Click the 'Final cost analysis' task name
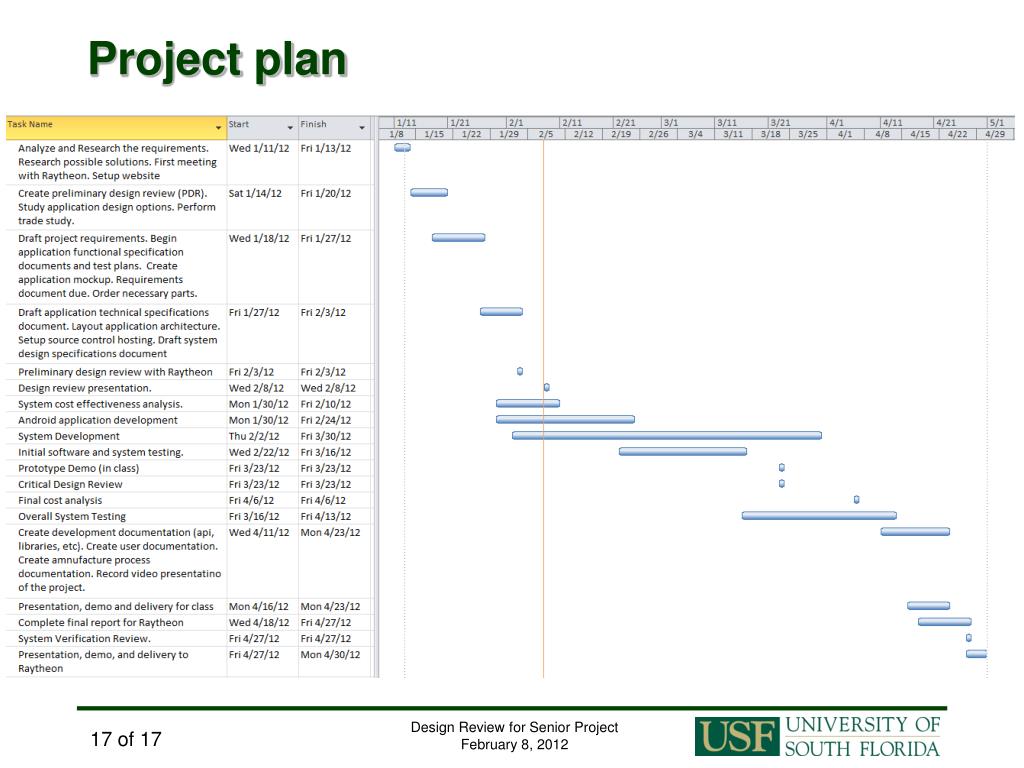1024x768 pixels. coord(60,500)
